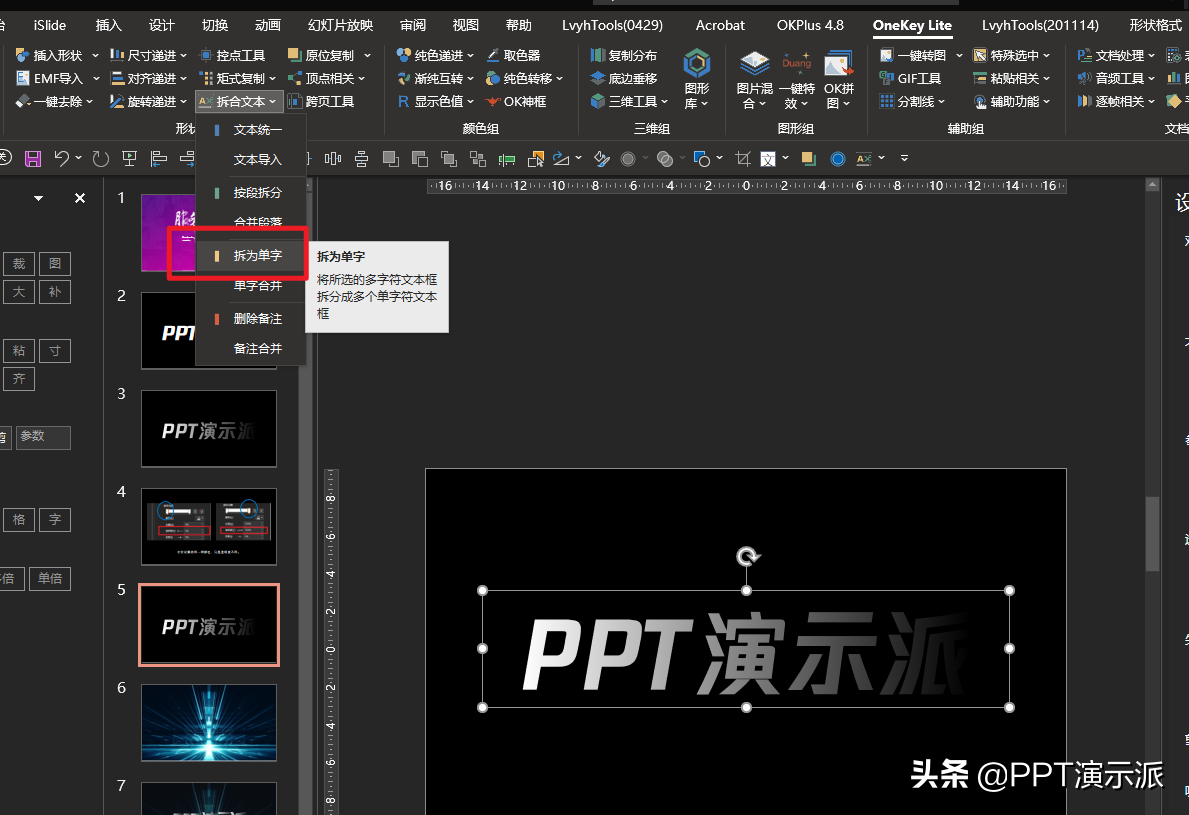Open the OKPlus 4.8 tab
The width and height of the screenshot is (1189, 815).
(810, 25)
